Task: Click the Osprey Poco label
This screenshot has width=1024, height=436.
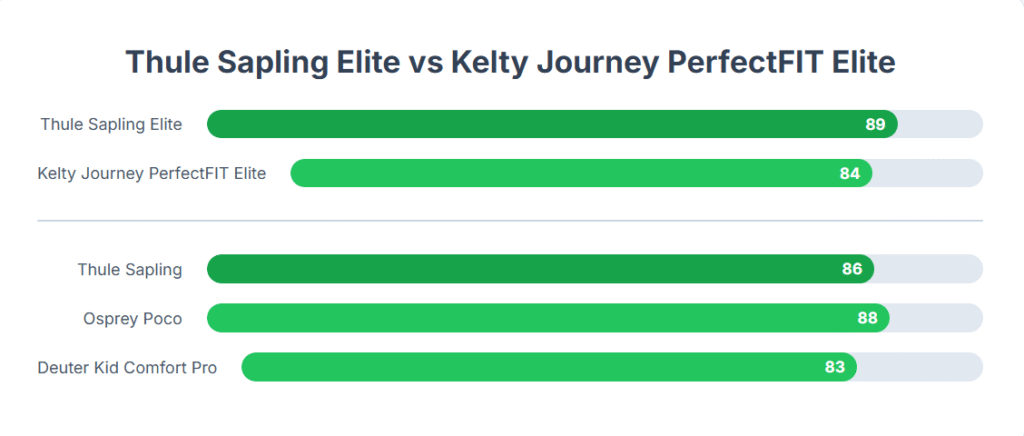Action: pyautogui.click(x=133, y=318)
